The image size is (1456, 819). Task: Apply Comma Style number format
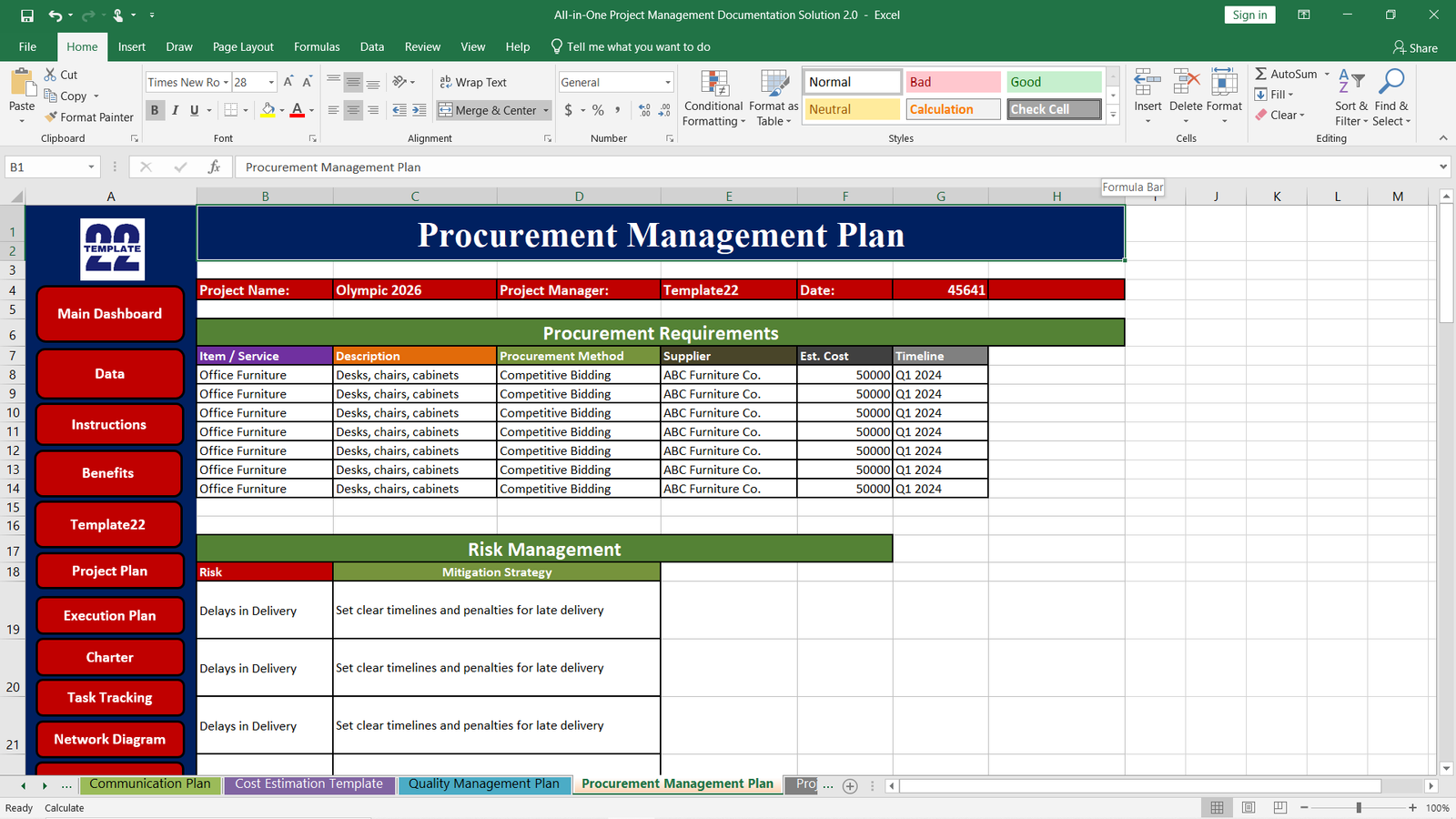618,110
